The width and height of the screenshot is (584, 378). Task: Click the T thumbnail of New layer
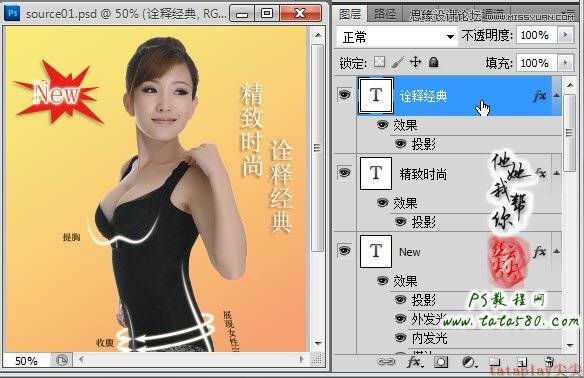[x=376, y=251]
